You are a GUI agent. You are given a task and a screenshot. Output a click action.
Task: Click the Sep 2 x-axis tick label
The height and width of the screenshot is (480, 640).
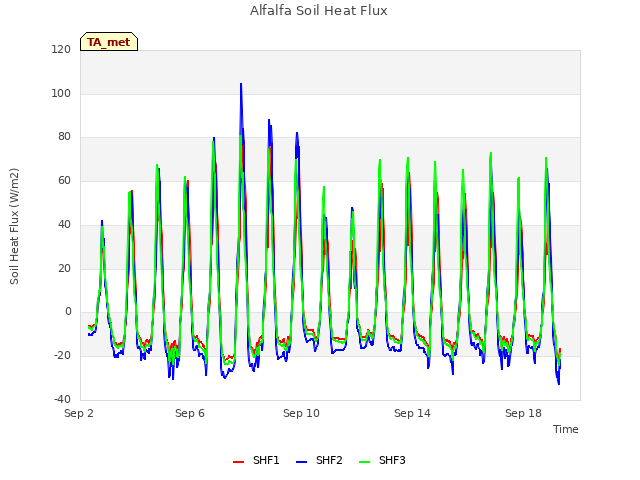pyautogui.click(x=79, y=413)
